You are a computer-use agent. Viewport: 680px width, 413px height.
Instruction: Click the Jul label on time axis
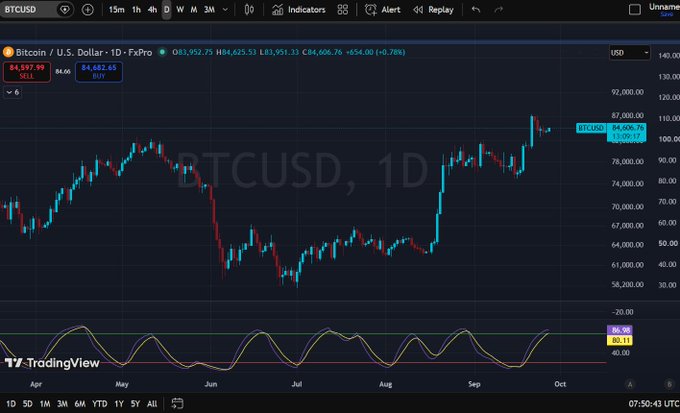tap(297, 384)
